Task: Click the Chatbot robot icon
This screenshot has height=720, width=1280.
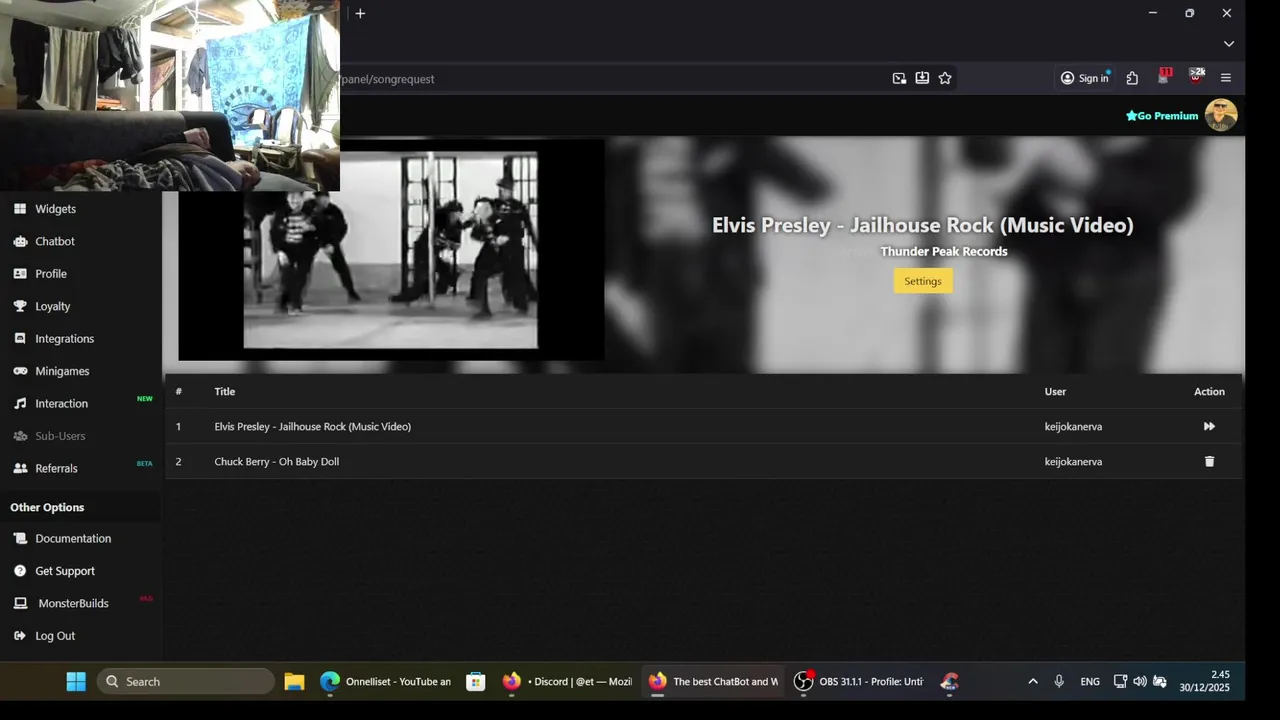Action: coord(20,241)
